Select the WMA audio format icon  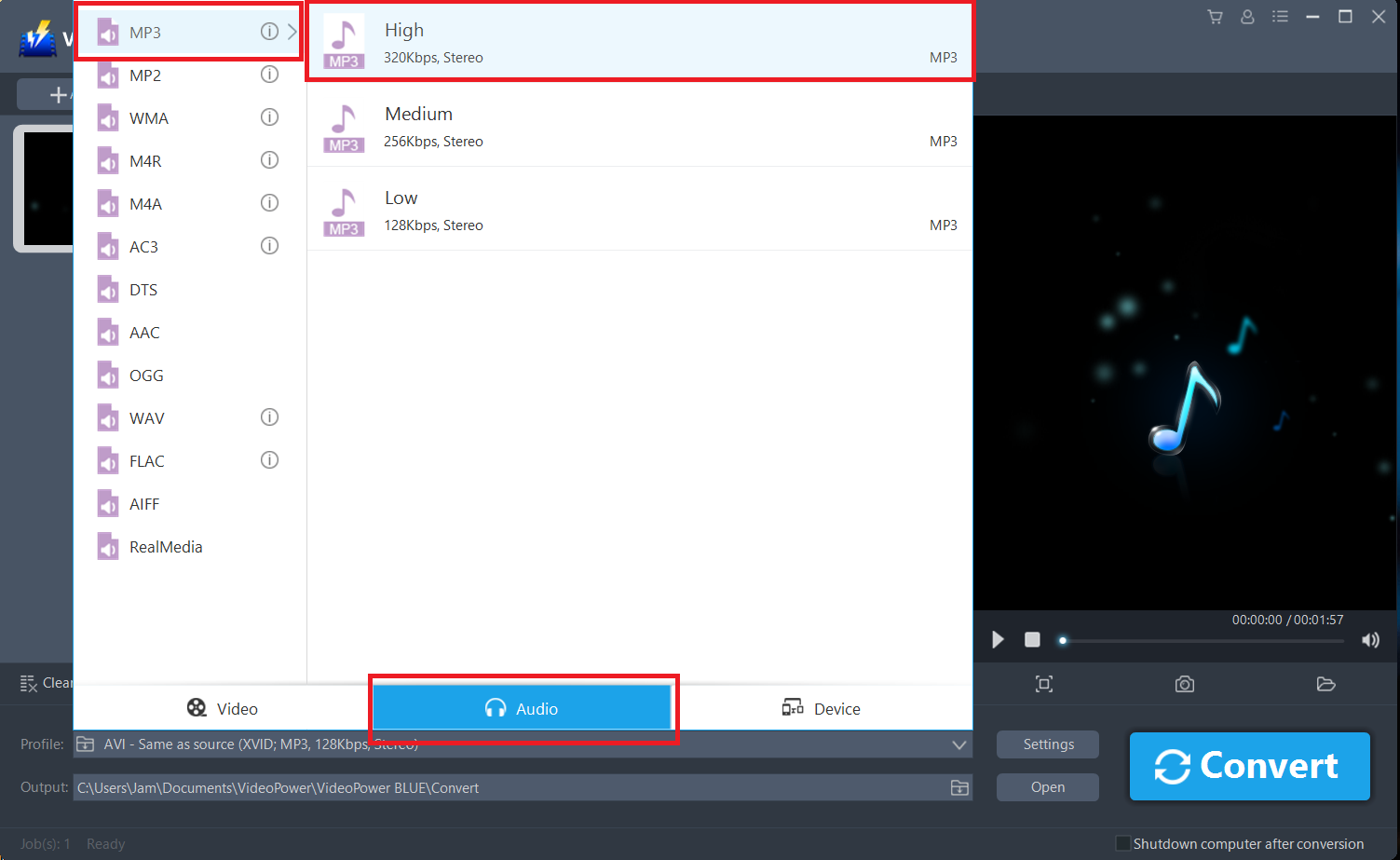click(107, 117)
